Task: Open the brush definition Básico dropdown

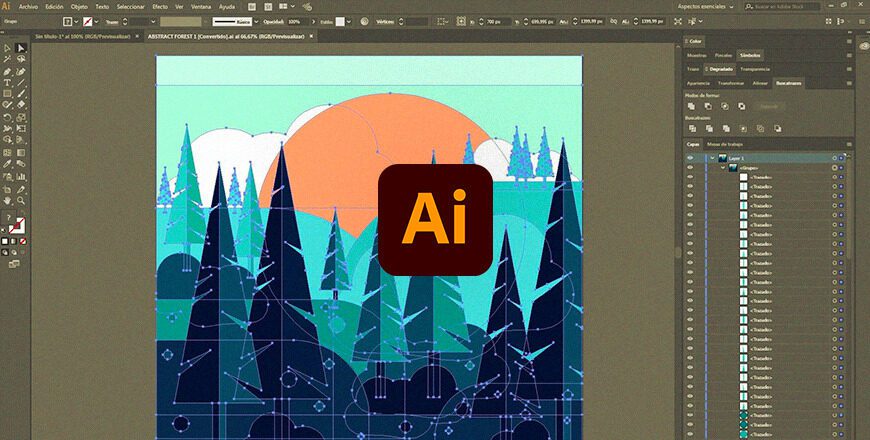Action: [x=256, y=21]
